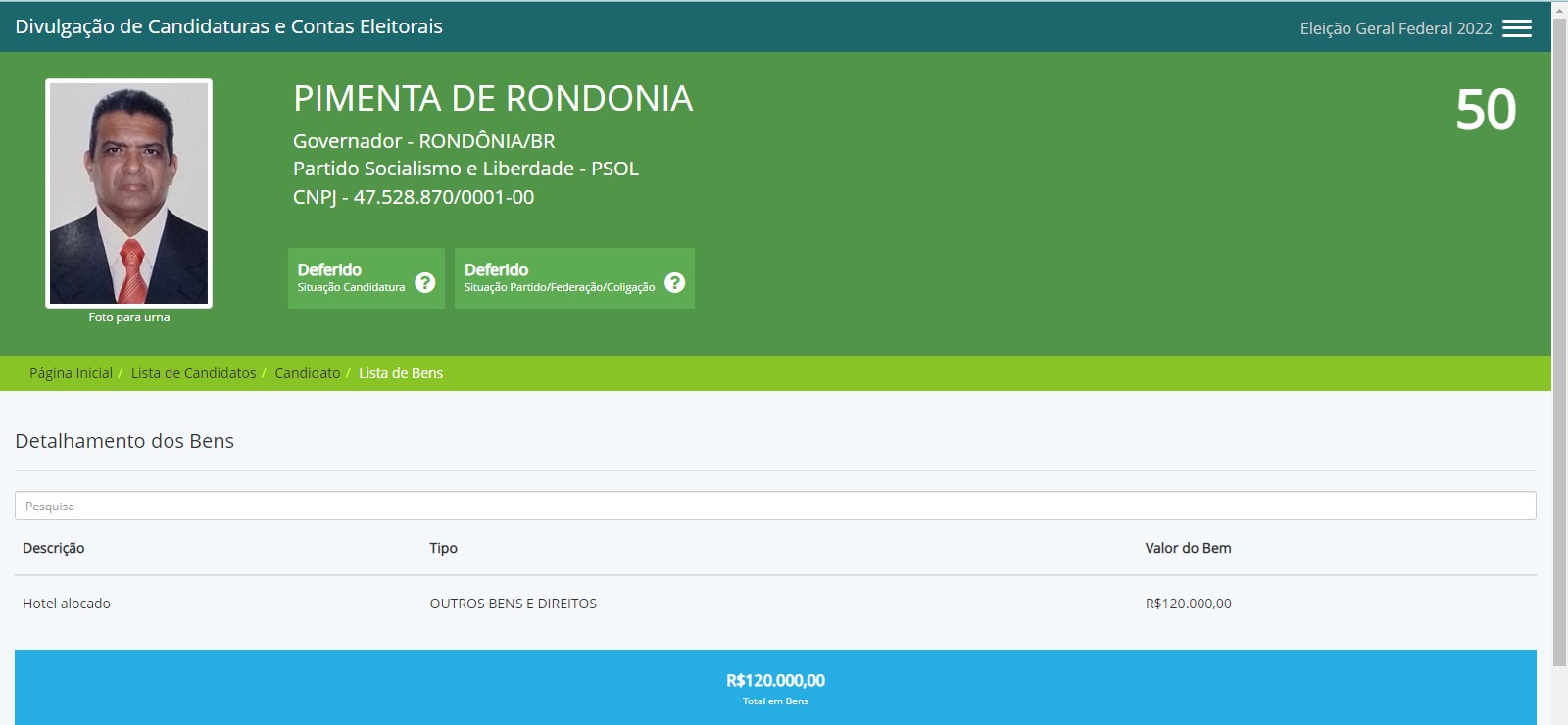The height and width of the screenshot is (725, 1568).
Task: Sort the table by Valor do Bem
Action: click(1188, 548)
